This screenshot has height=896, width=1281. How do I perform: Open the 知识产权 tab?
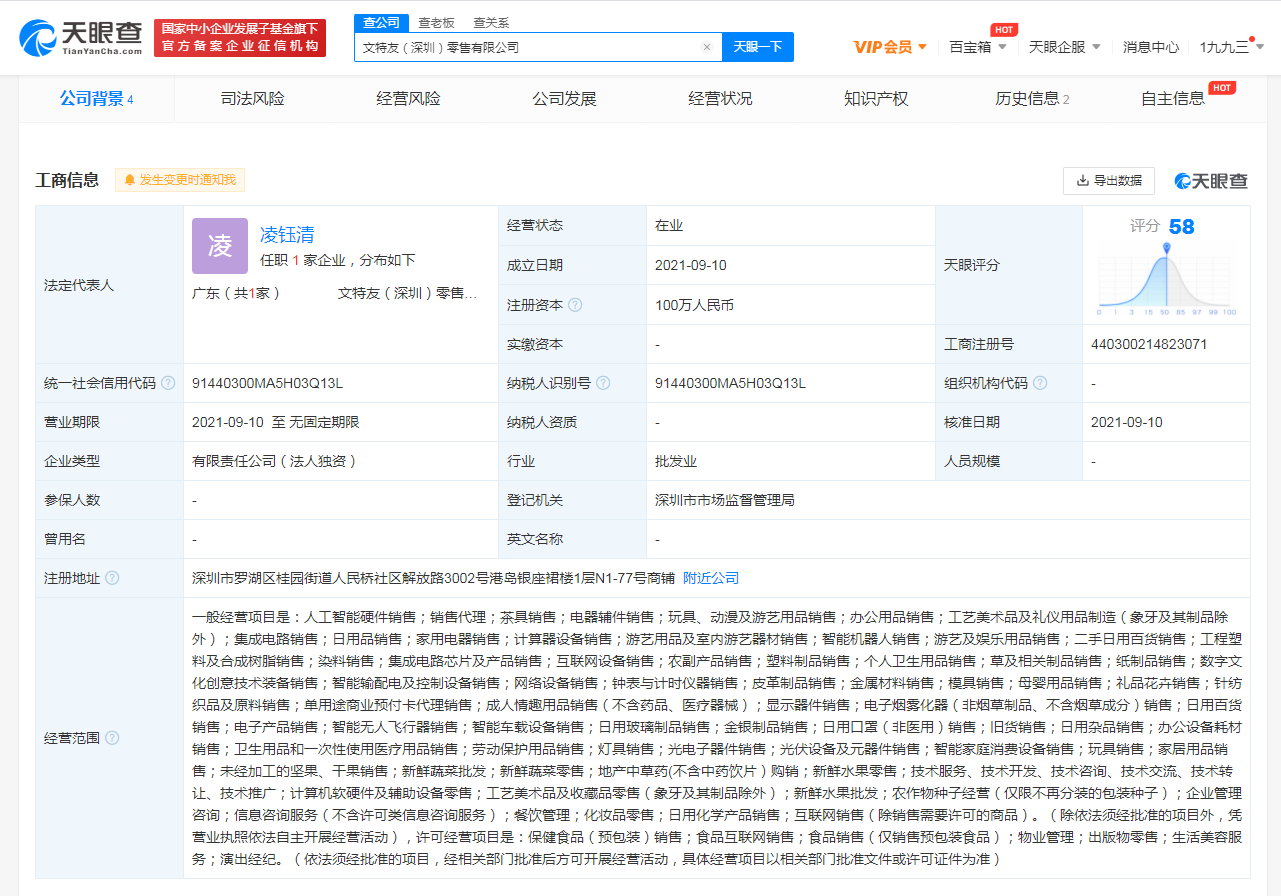point(876,98)
